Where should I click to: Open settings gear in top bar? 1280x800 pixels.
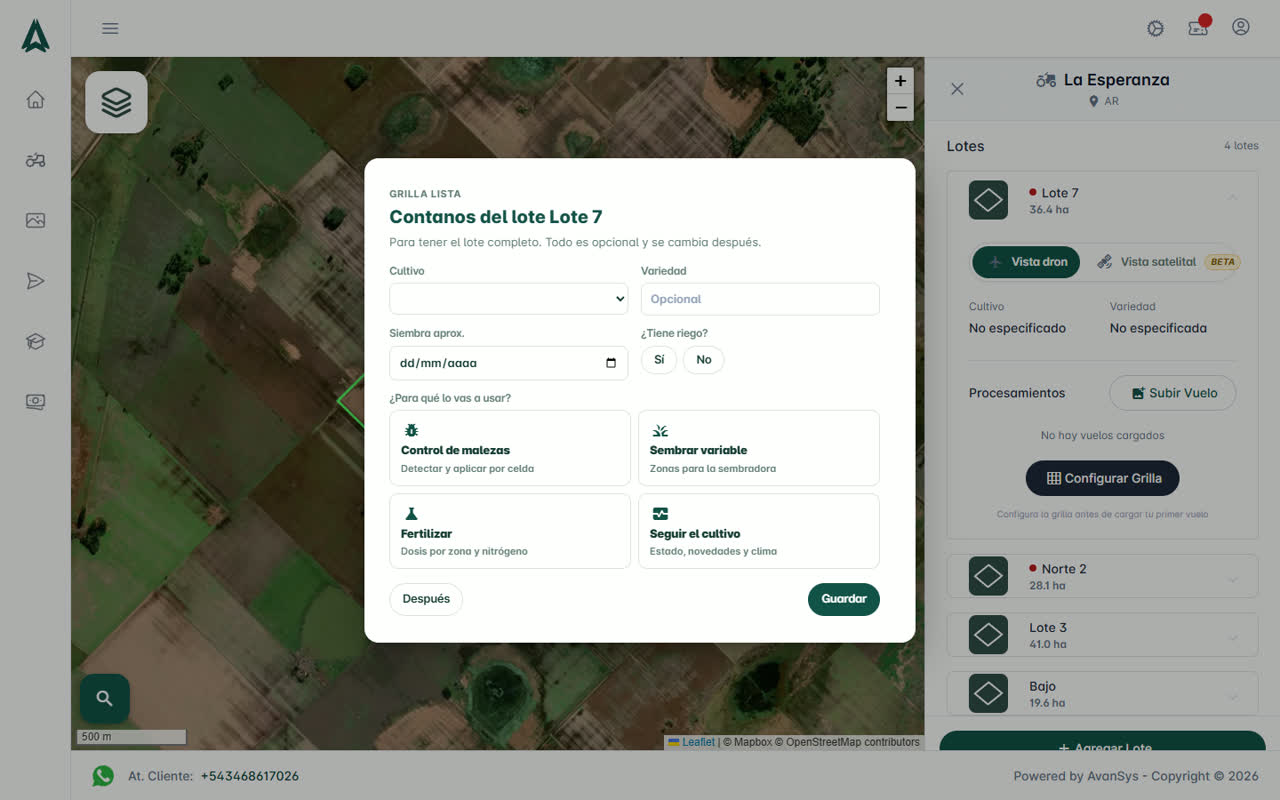[1155, 28]
